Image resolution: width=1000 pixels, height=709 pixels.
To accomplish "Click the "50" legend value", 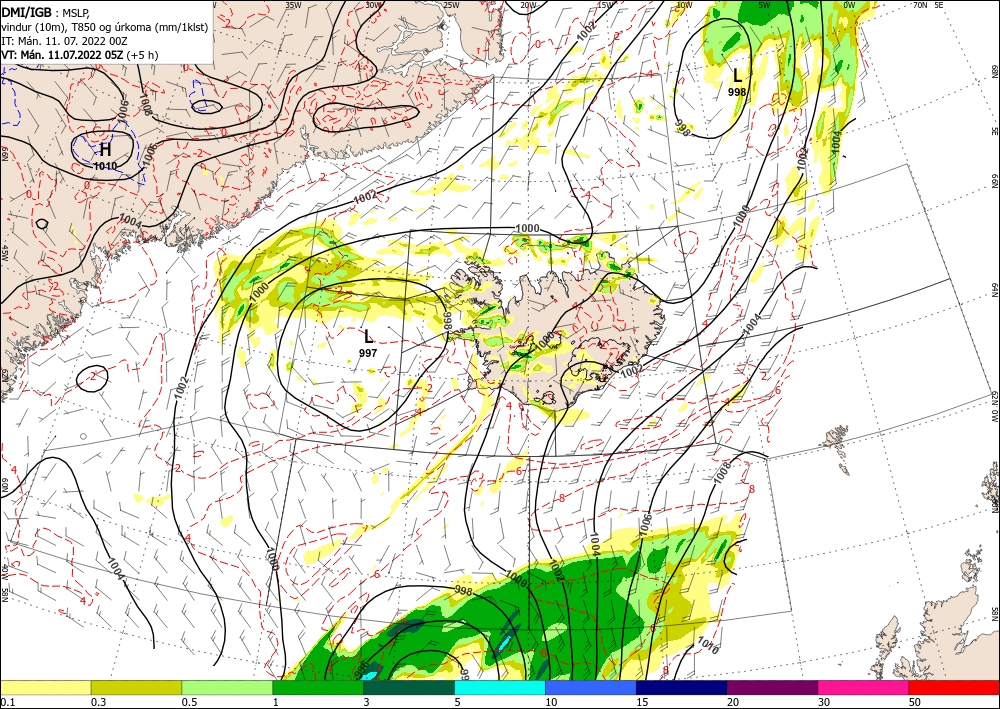I will click(x=915, y=702).
